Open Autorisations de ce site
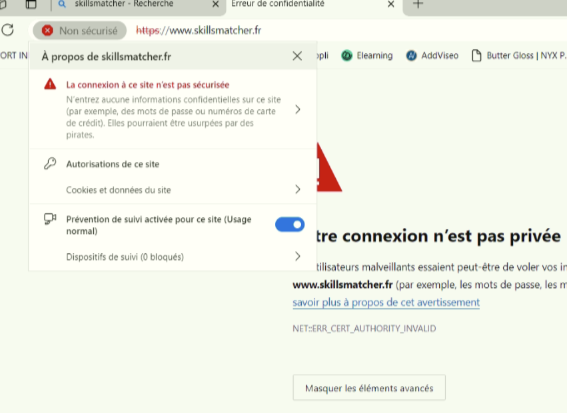This screenshot has height=413, width=567. pos(112,164)
